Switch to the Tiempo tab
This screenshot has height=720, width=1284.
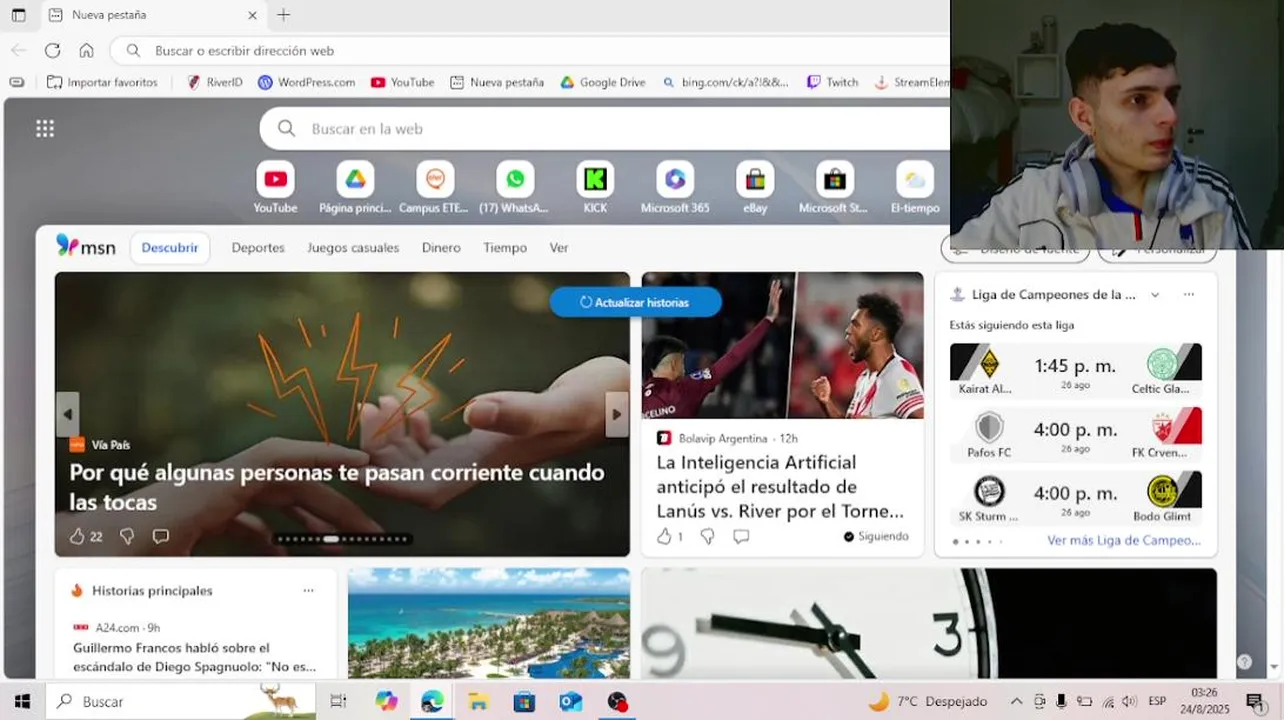click(x=505, y=248)
